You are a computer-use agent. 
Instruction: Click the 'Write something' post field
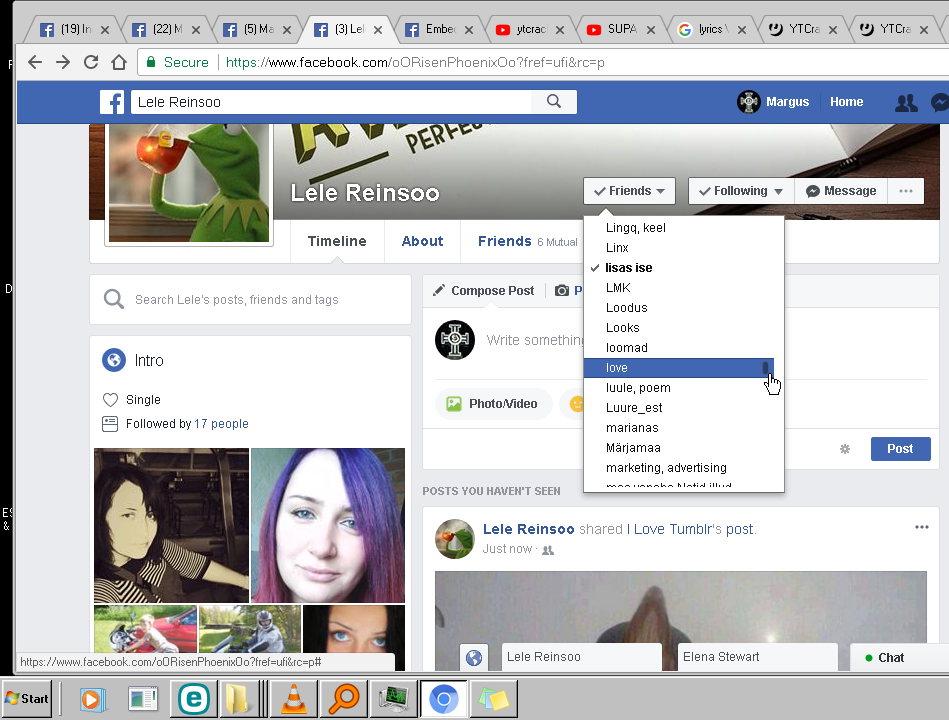coord(535,340)
